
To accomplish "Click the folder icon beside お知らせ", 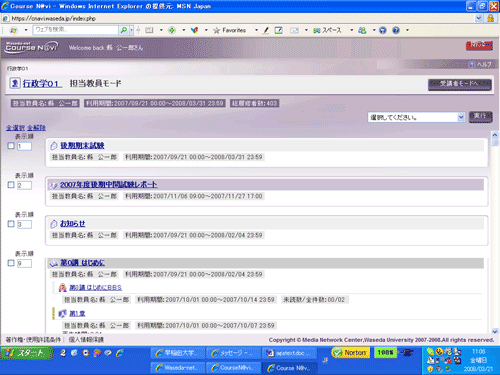I will (54, 224).
